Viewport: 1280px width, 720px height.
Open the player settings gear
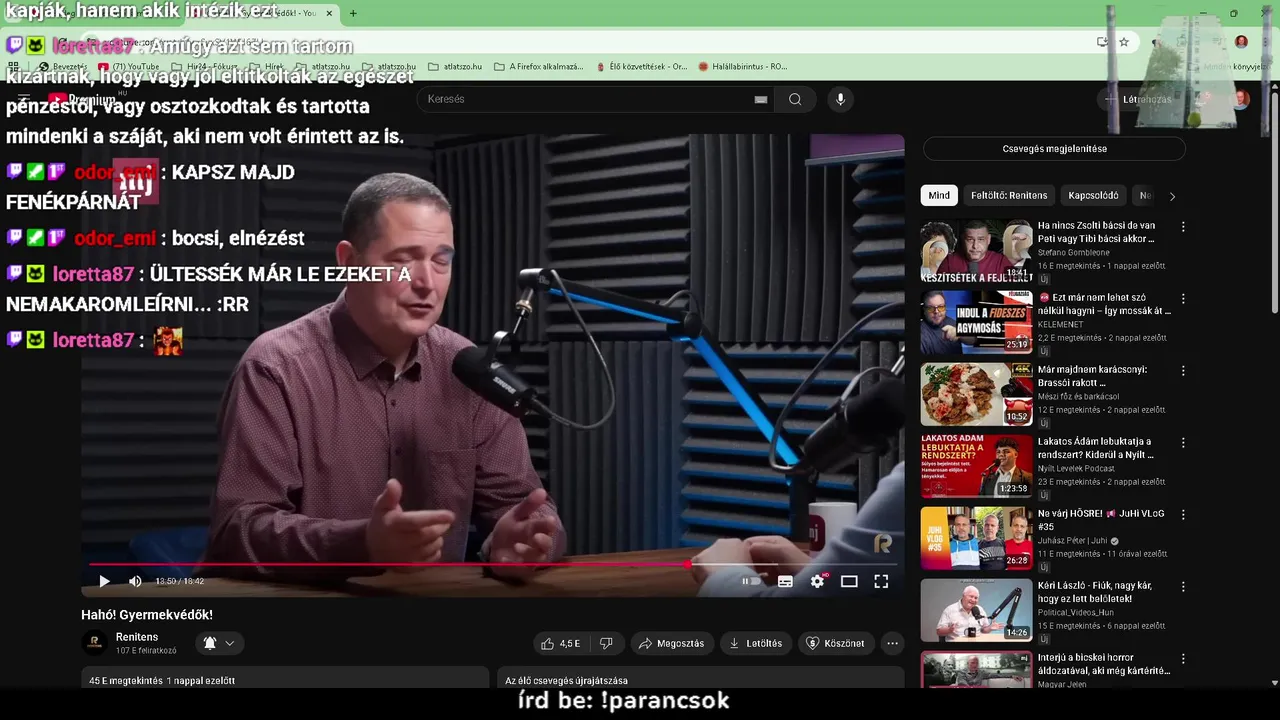click(x=817, y=581)
